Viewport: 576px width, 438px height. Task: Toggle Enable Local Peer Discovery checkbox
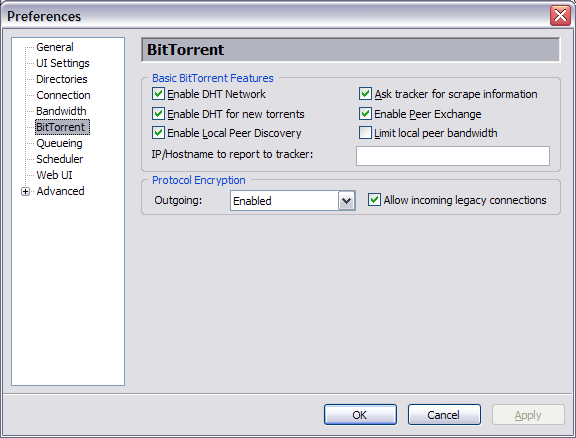click(x=158, y=133)
